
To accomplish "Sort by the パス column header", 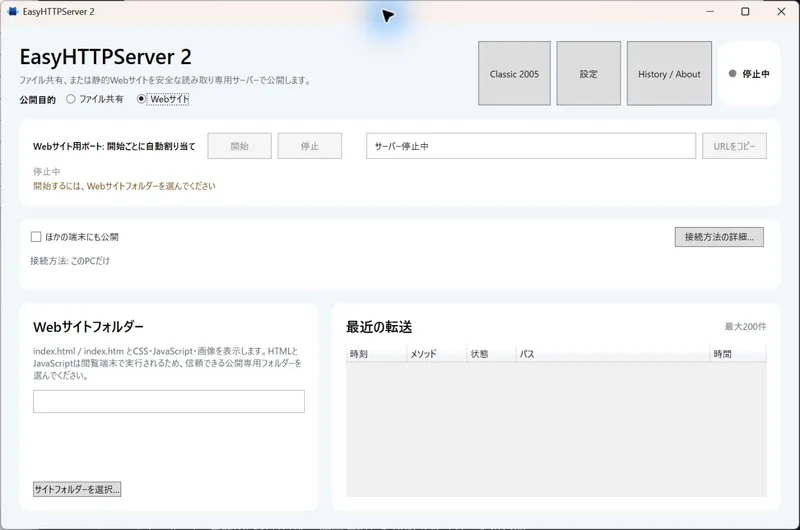I will 612,354.
